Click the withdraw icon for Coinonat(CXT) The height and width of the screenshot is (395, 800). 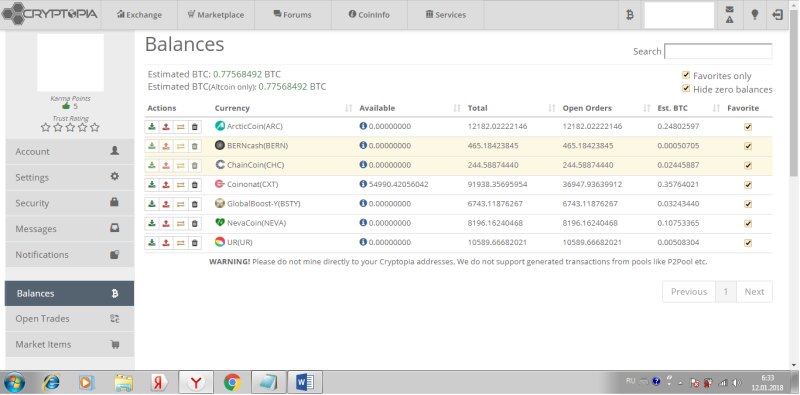(166, 185)
